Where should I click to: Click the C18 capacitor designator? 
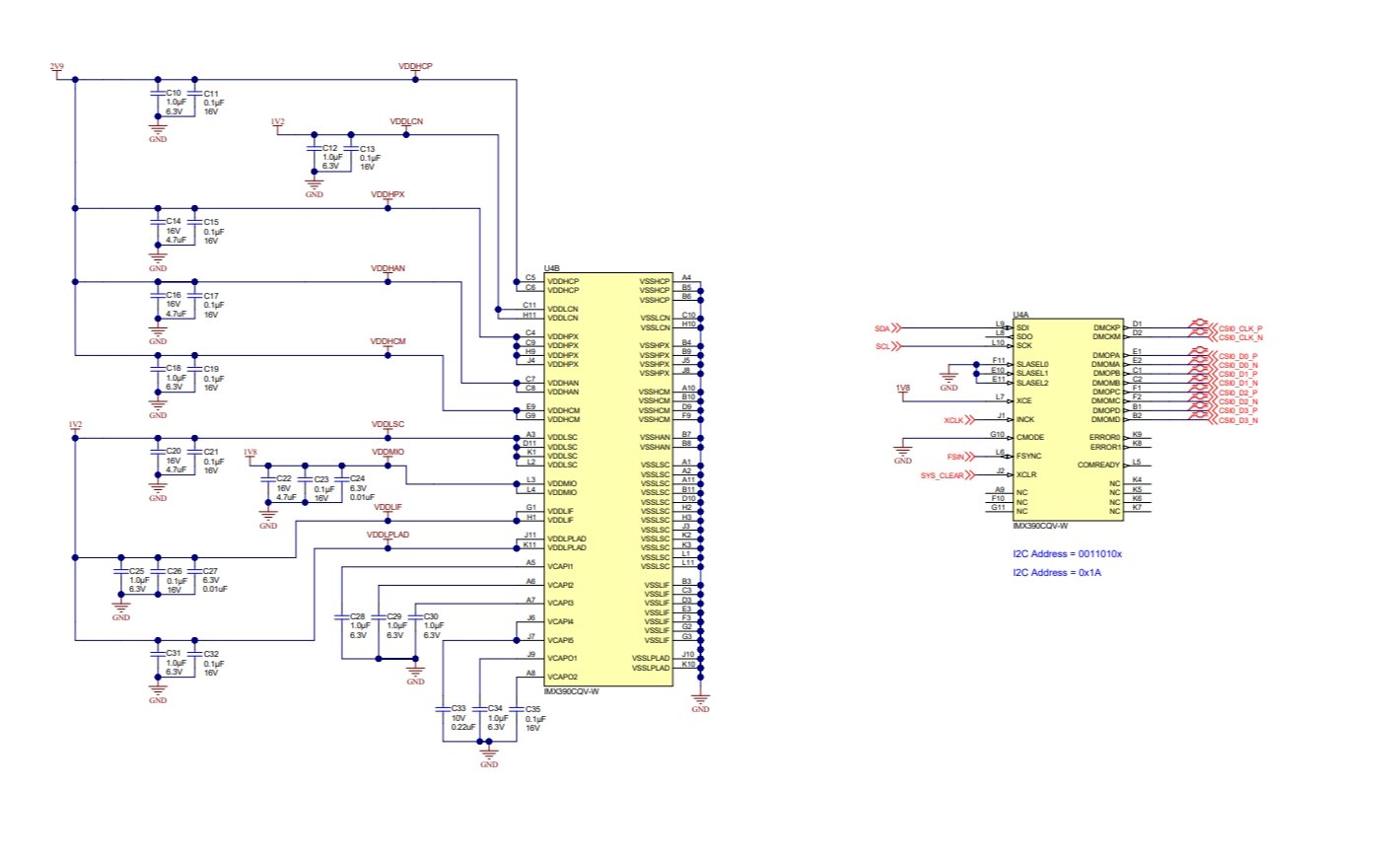pos(174,368)
